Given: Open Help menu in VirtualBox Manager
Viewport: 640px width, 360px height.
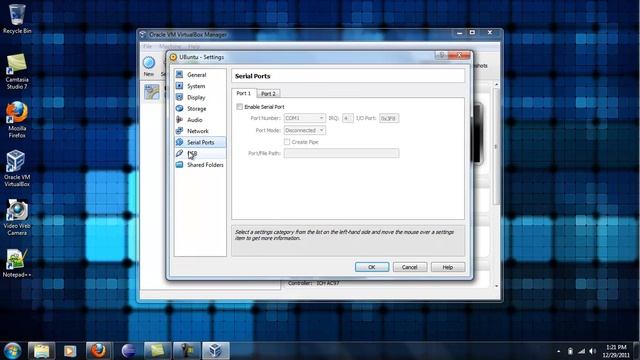Looking at the screenshot, I should coord(193,47).
